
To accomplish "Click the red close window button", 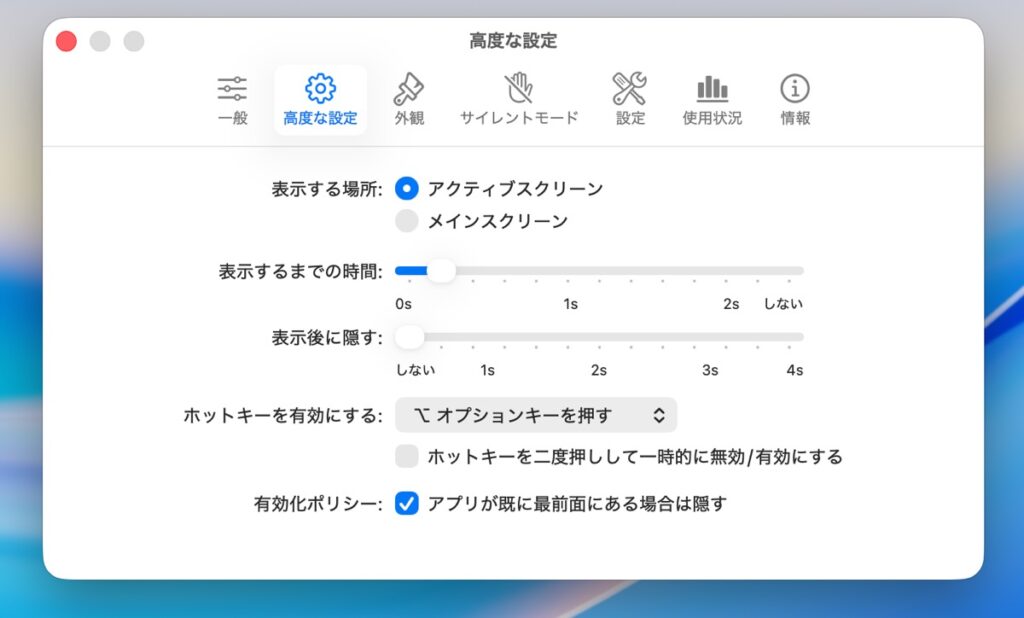I will (x=66, y=41).
